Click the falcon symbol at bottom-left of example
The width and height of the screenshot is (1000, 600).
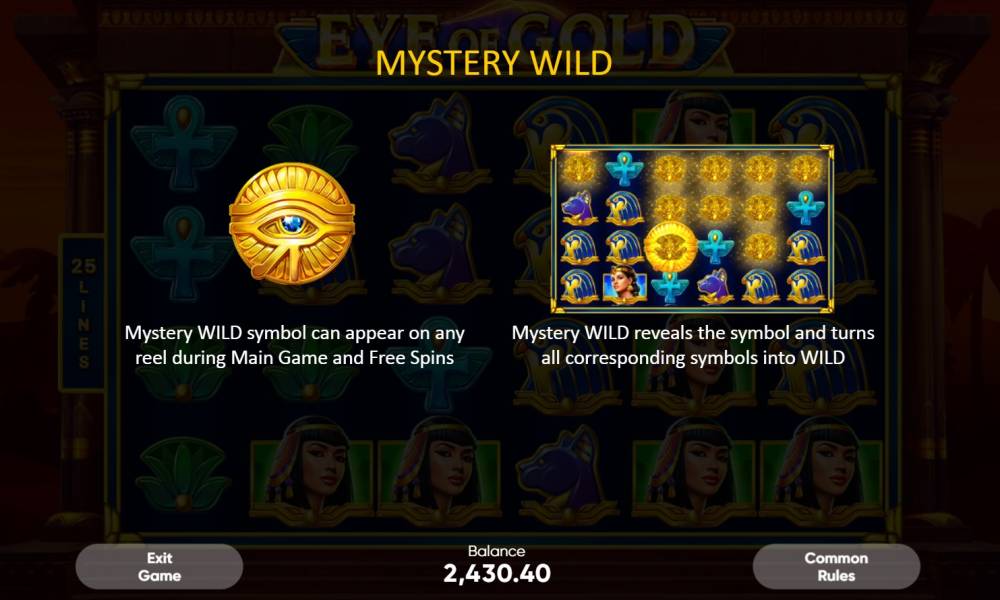[x=579, y=286]
